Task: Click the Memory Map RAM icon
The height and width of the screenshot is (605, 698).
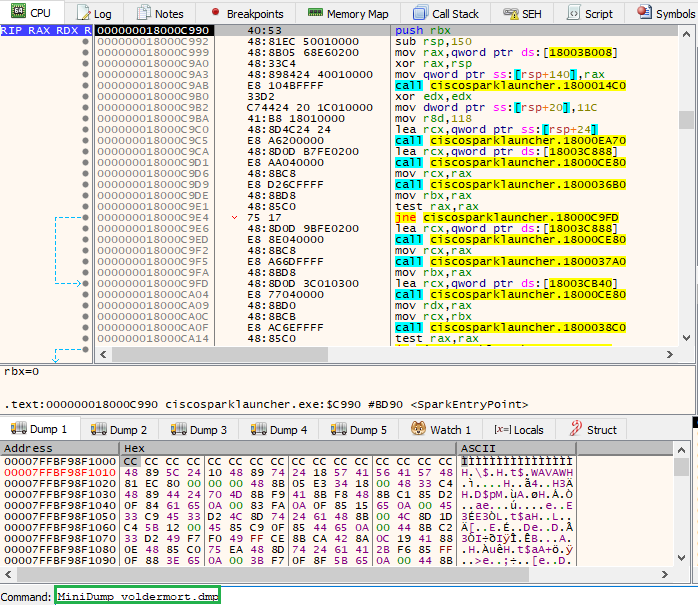Action: pos(315,12)
